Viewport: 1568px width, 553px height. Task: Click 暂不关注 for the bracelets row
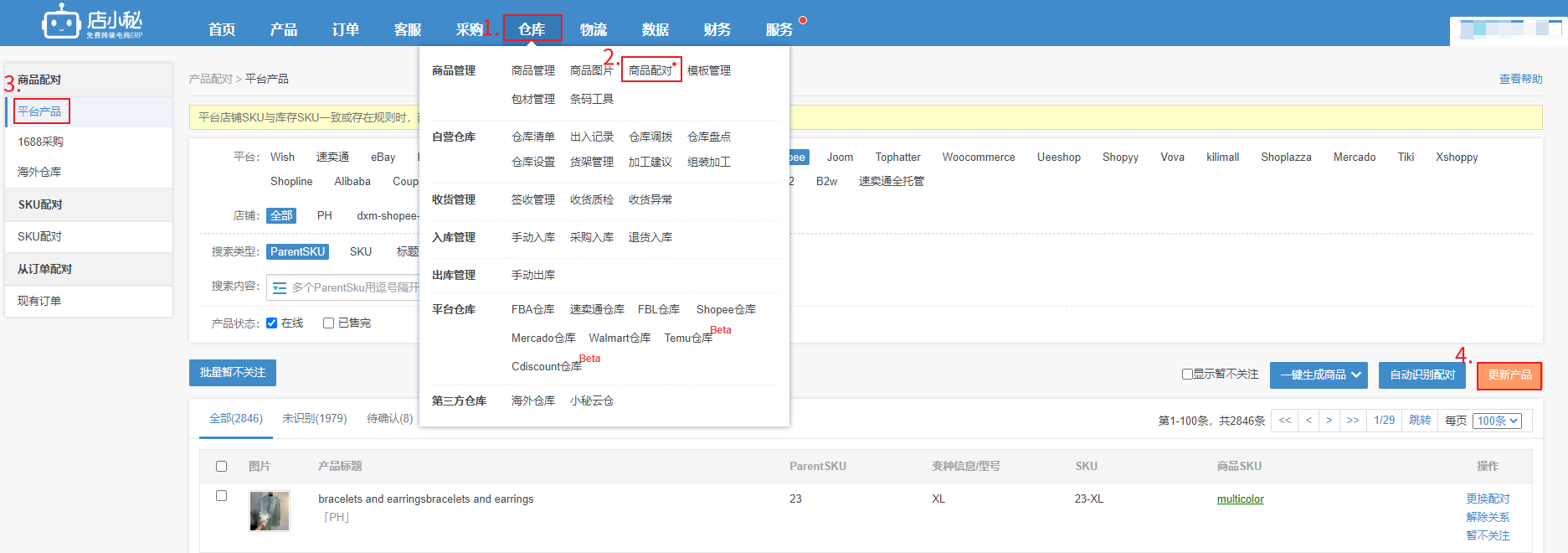(1488, 535)
